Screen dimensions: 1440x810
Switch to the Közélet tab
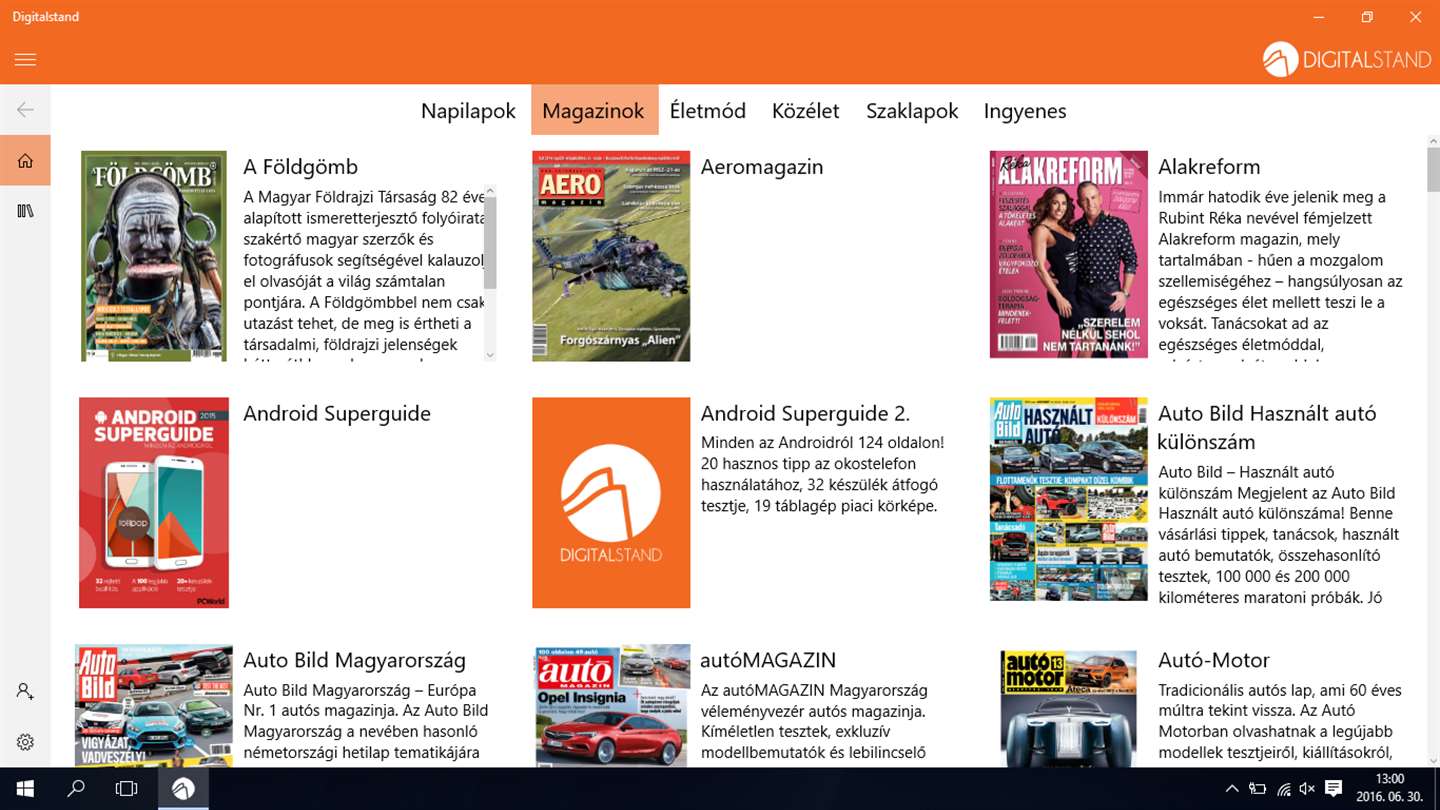click(x=806, y=111)
